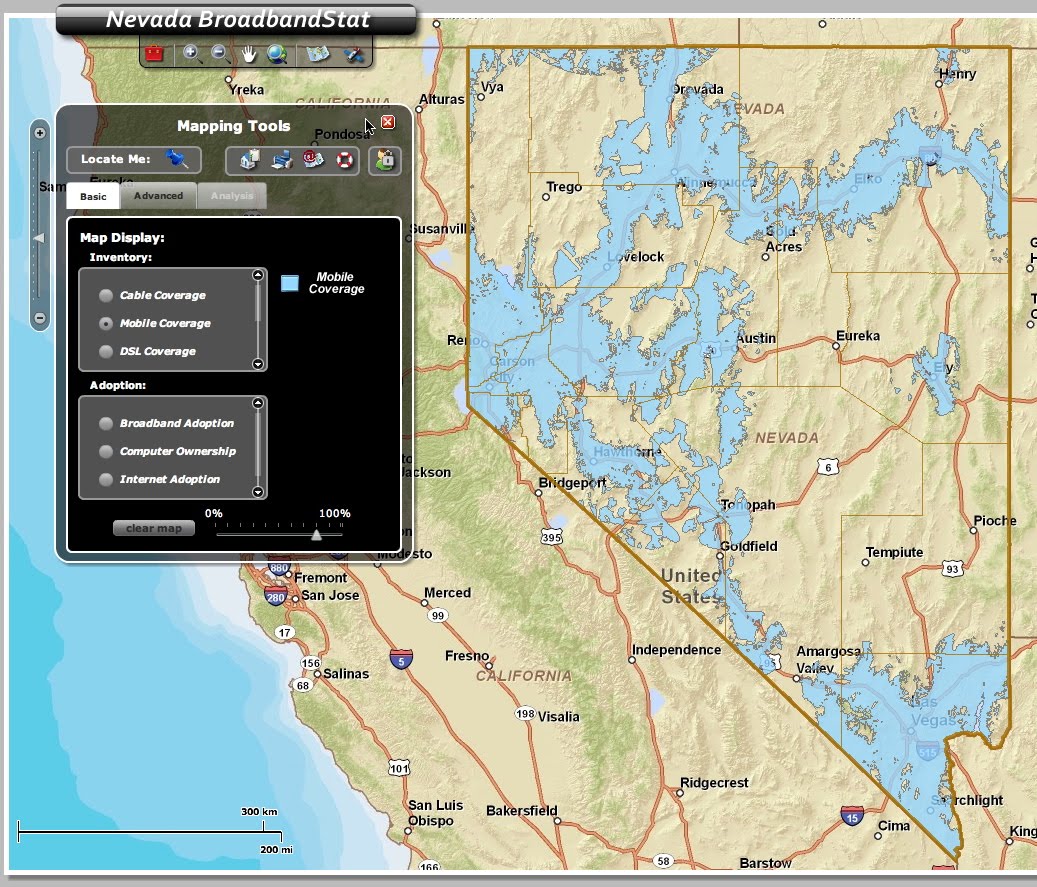Click the Austin city label
Image resolution: width=1037 pixels, height=887 pixels.
tap(756, 338)
